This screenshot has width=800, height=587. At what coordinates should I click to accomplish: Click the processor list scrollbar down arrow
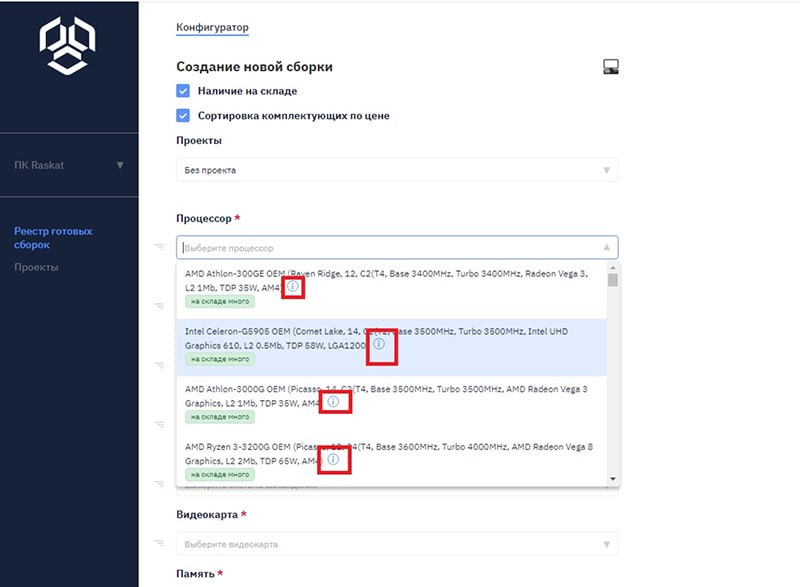coord(613,479)
